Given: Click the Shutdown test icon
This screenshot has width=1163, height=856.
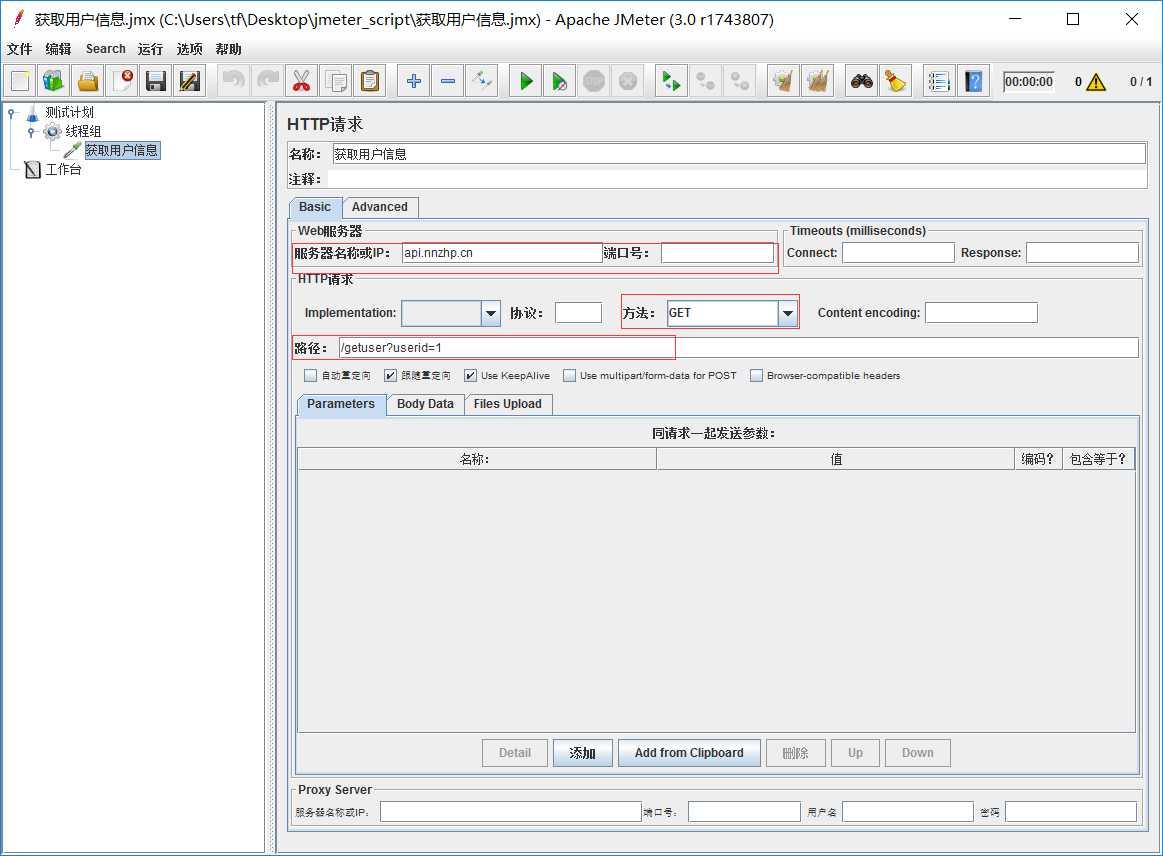Looking at the screenshot, I should pyautogui.click(x=627, y=81).
